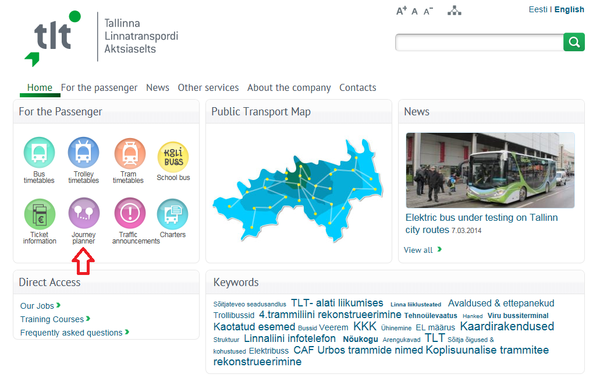Open Ticket information icon
The height and width of the screenshot is (381, 600).
click(39, 213)
